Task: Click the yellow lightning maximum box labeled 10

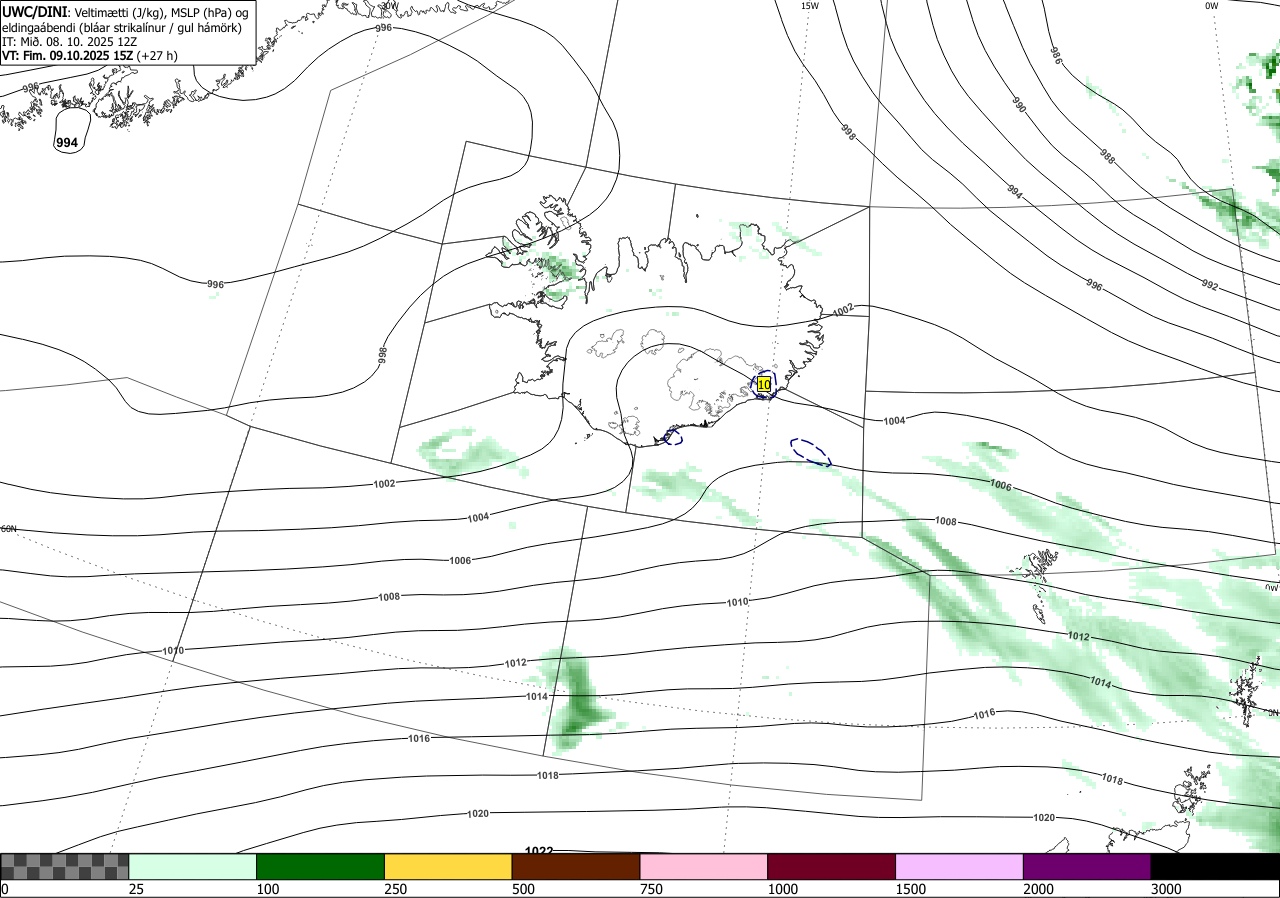Action: click(x=764, y=384)
